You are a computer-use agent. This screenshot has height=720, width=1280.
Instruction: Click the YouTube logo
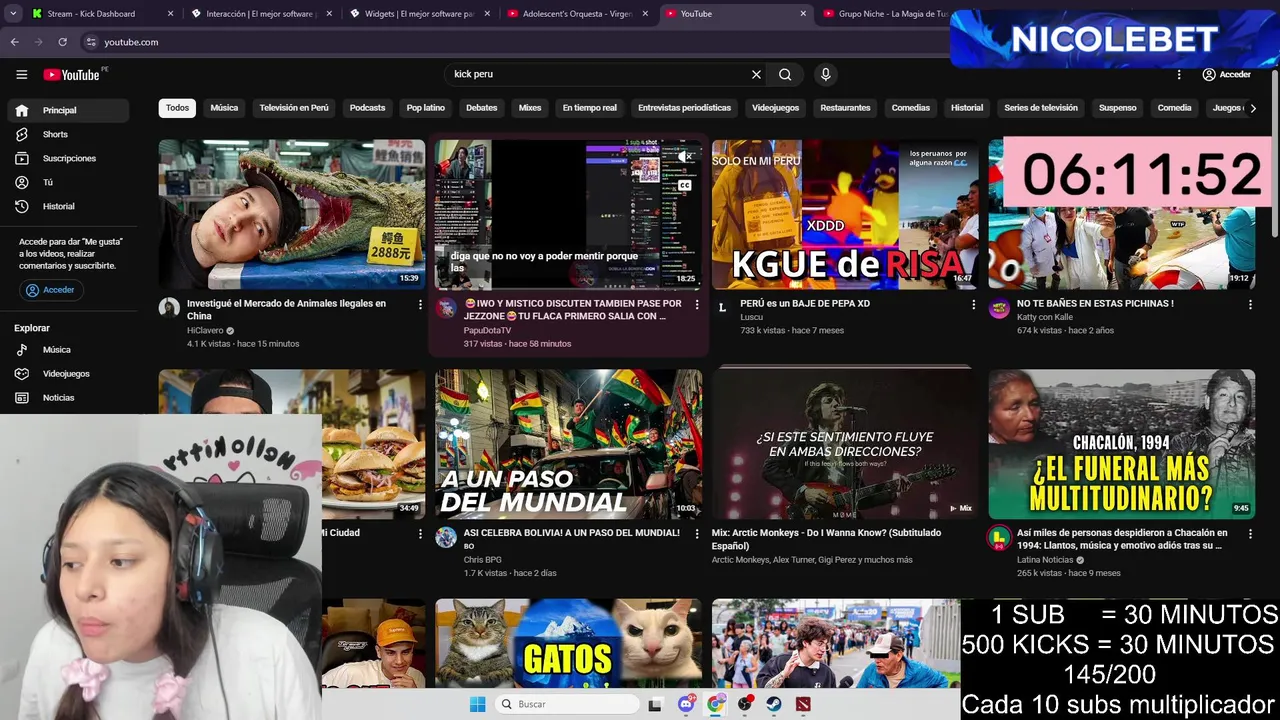pos(71,75)
